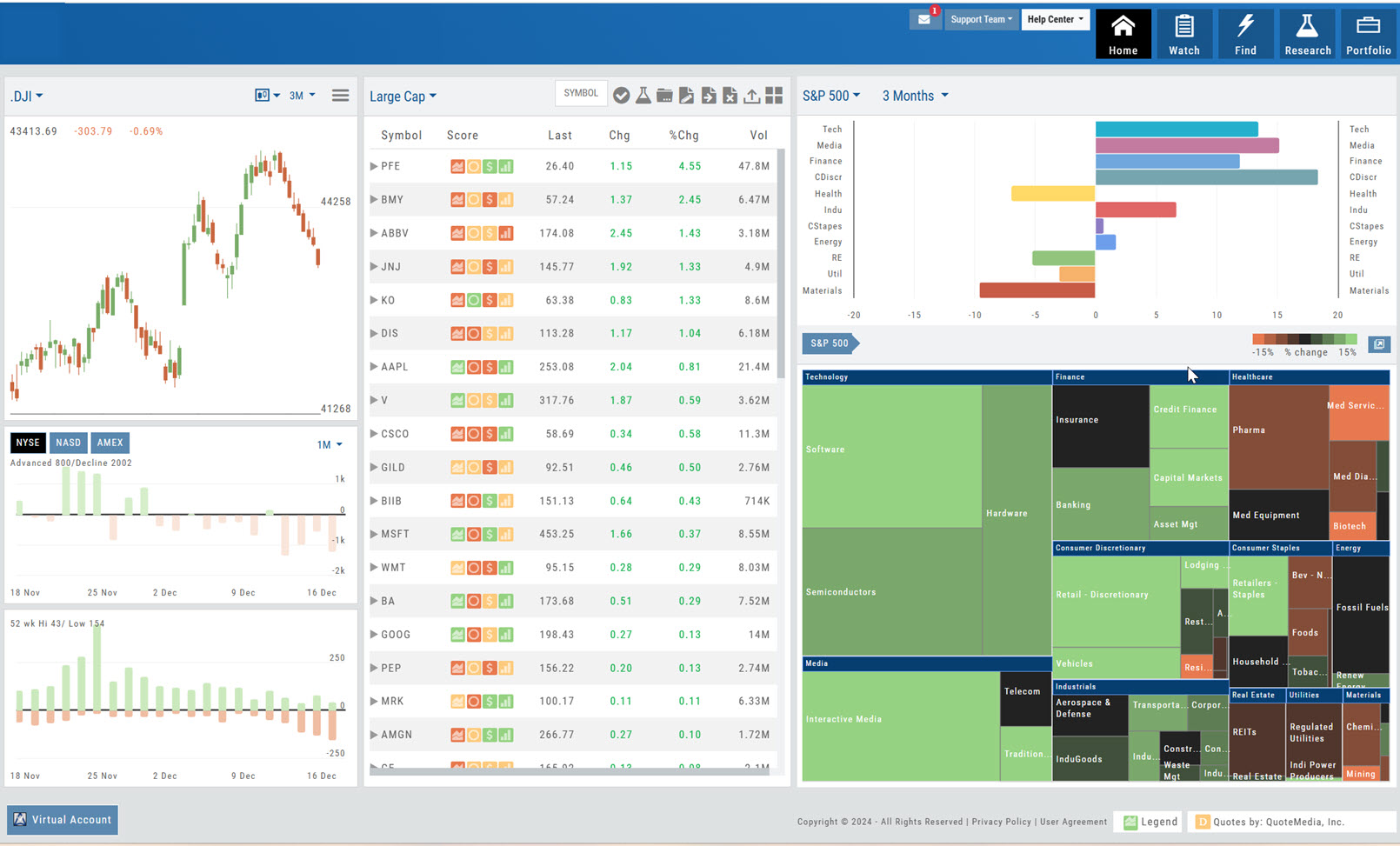
Task: Open the .DJI chart hamburger menu
Action: [x=340, y=96]
